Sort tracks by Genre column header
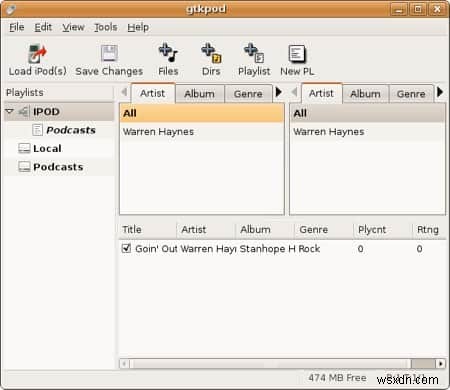Image resolution: width=450 pixels, height=390 pixels. (323, 230)
